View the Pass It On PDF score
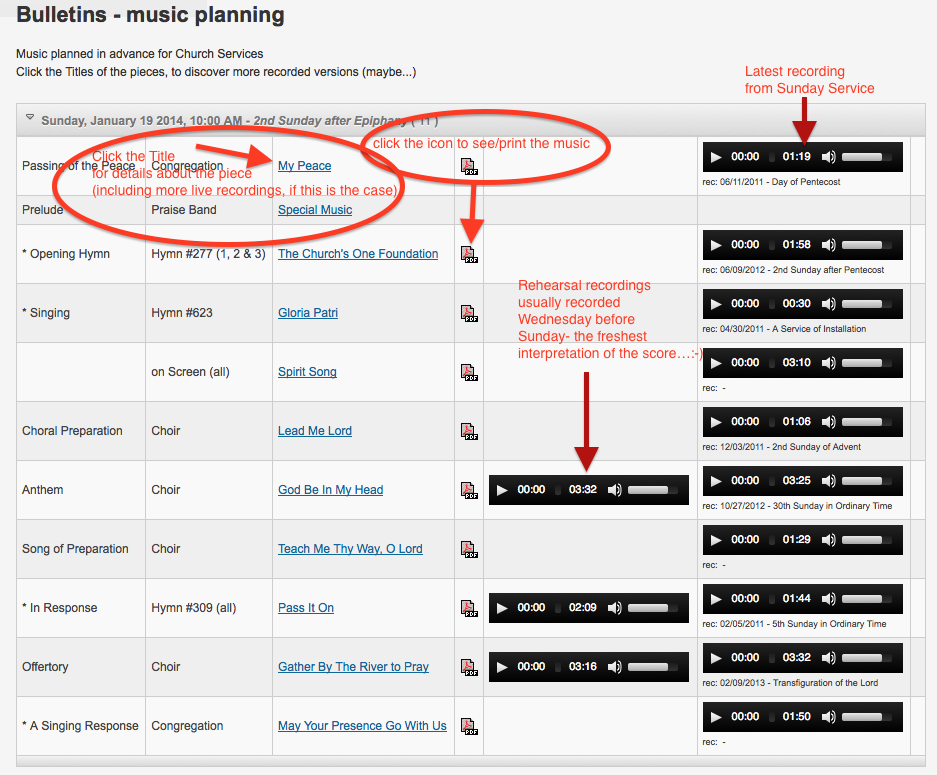The image size is (937, 775). [x=469, y=608]
